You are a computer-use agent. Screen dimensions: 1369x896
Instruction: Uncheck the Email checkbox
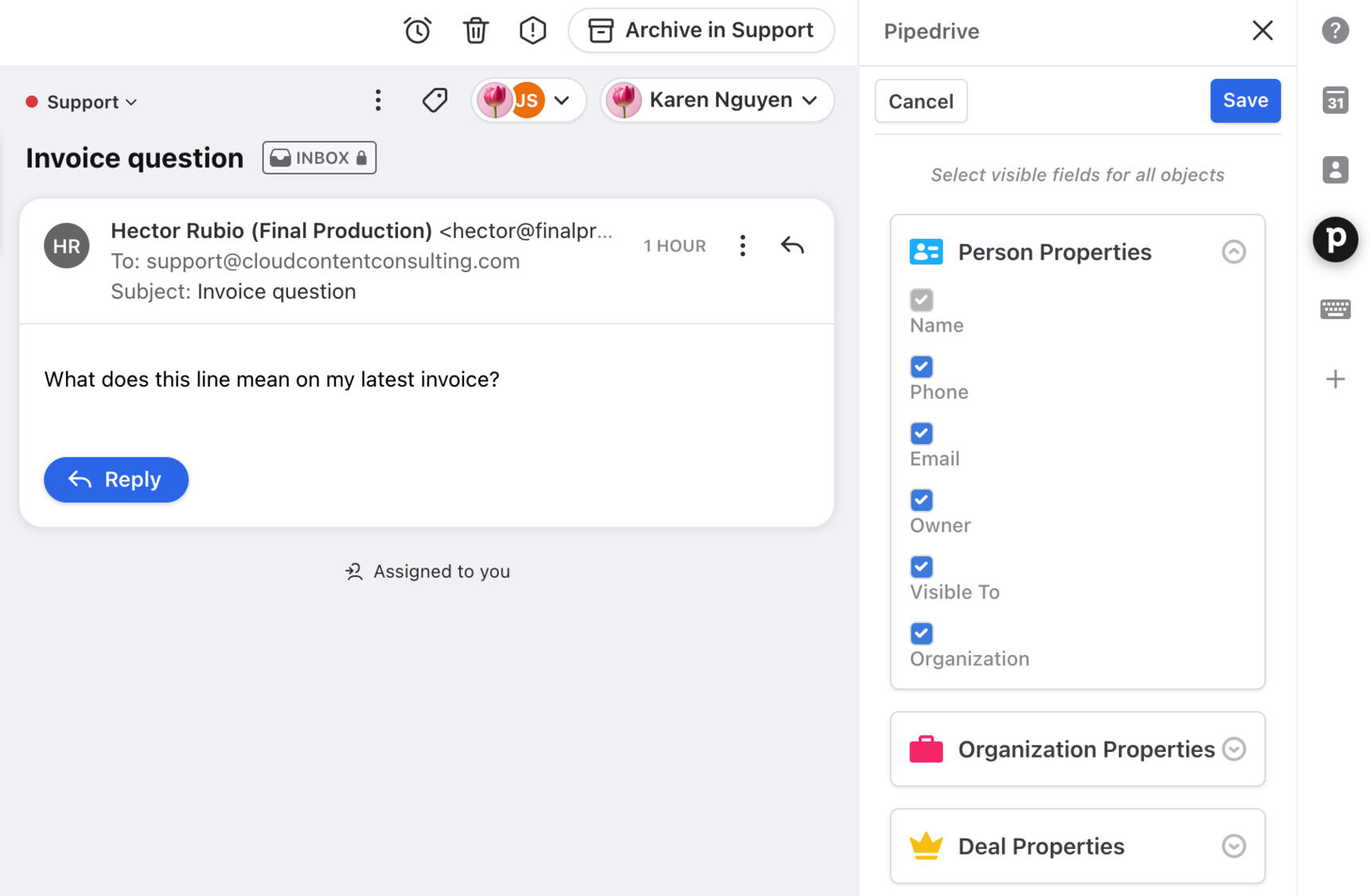tap(921, 434)
